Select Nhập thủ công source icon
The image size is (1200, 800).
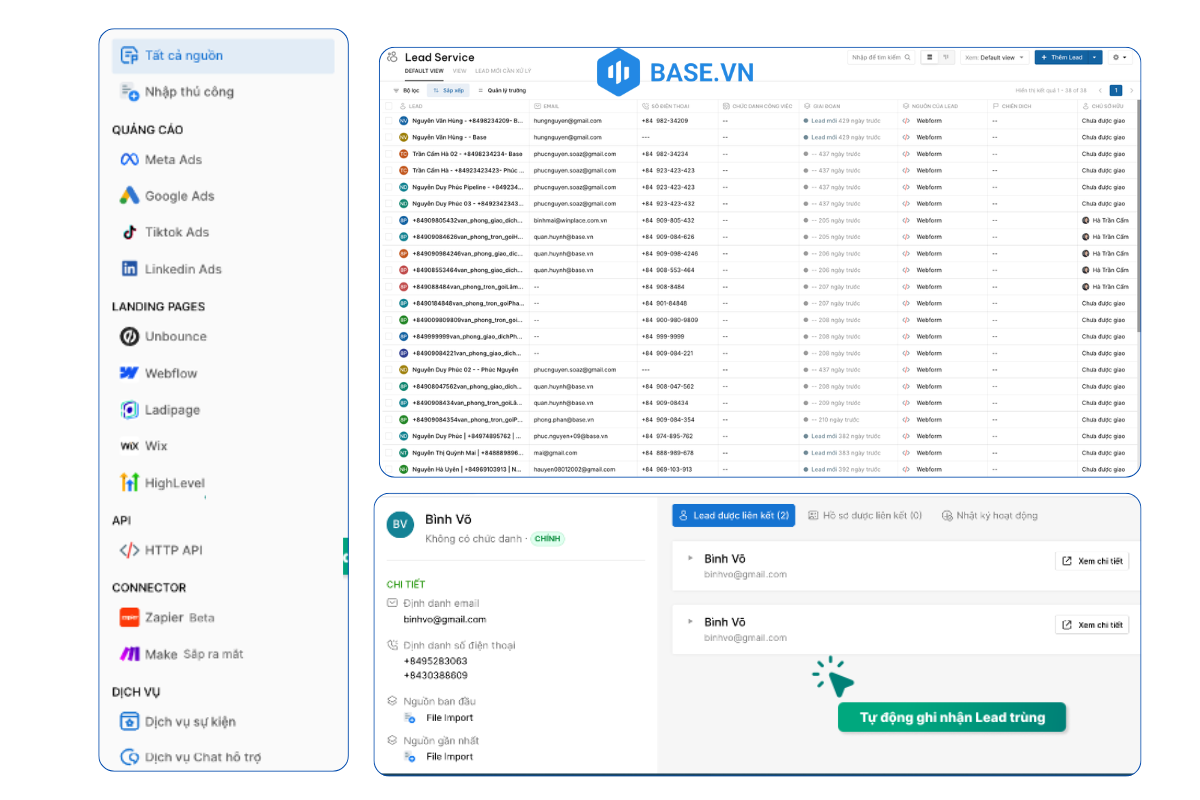pyautogui.click(x=130, y=92)
